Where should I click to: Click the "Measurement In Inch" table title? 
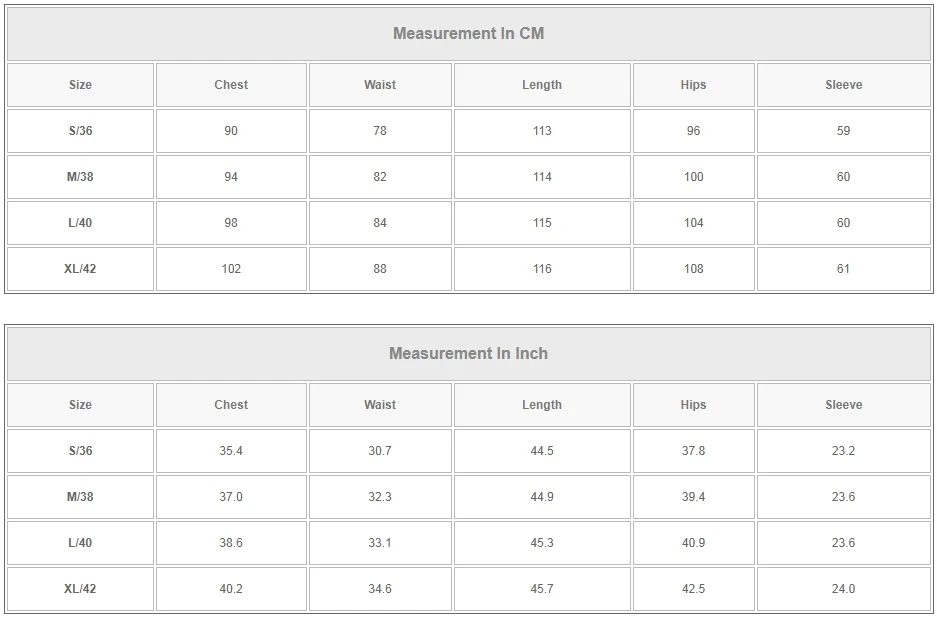point(468,353)
